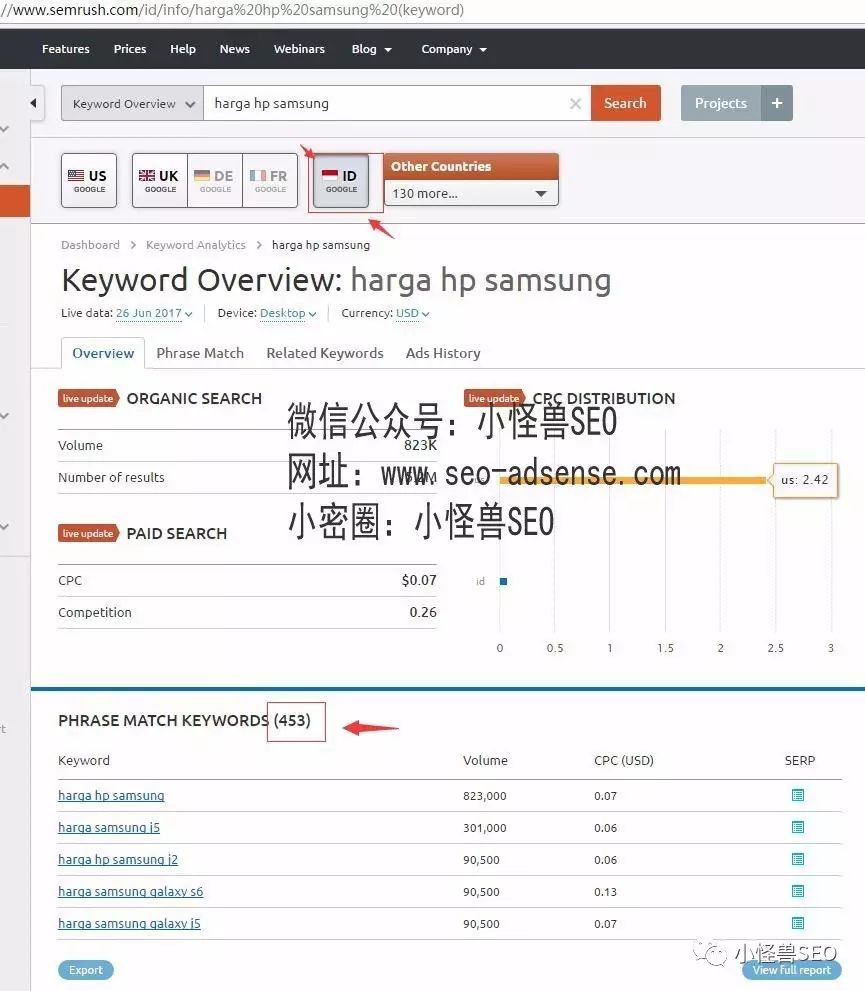This screenshot has width=865, height=991.
Task: Collapse the left sidebar with the arrow
Action: (x=33, y=103)
